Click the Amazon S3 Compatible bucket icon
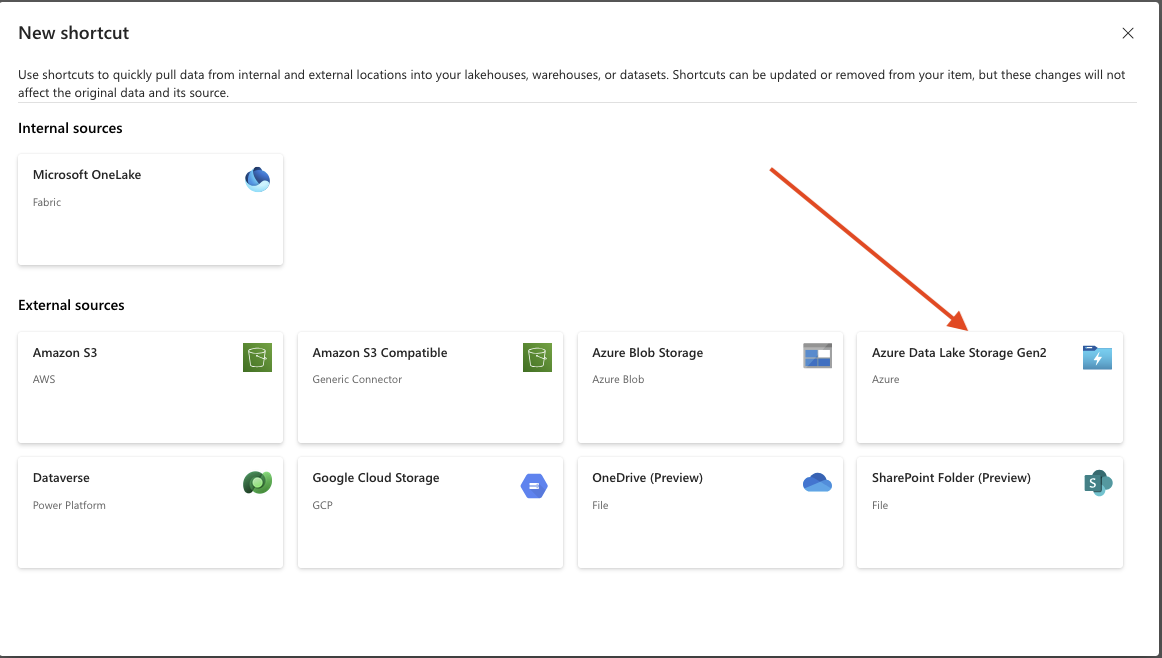 [x=537, y=357]
